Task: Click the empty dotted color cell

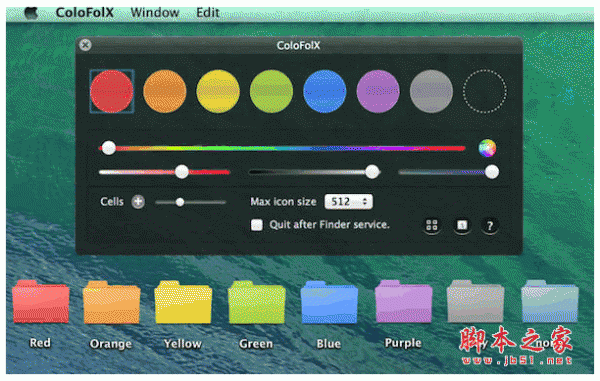Action: click(485, 91)
